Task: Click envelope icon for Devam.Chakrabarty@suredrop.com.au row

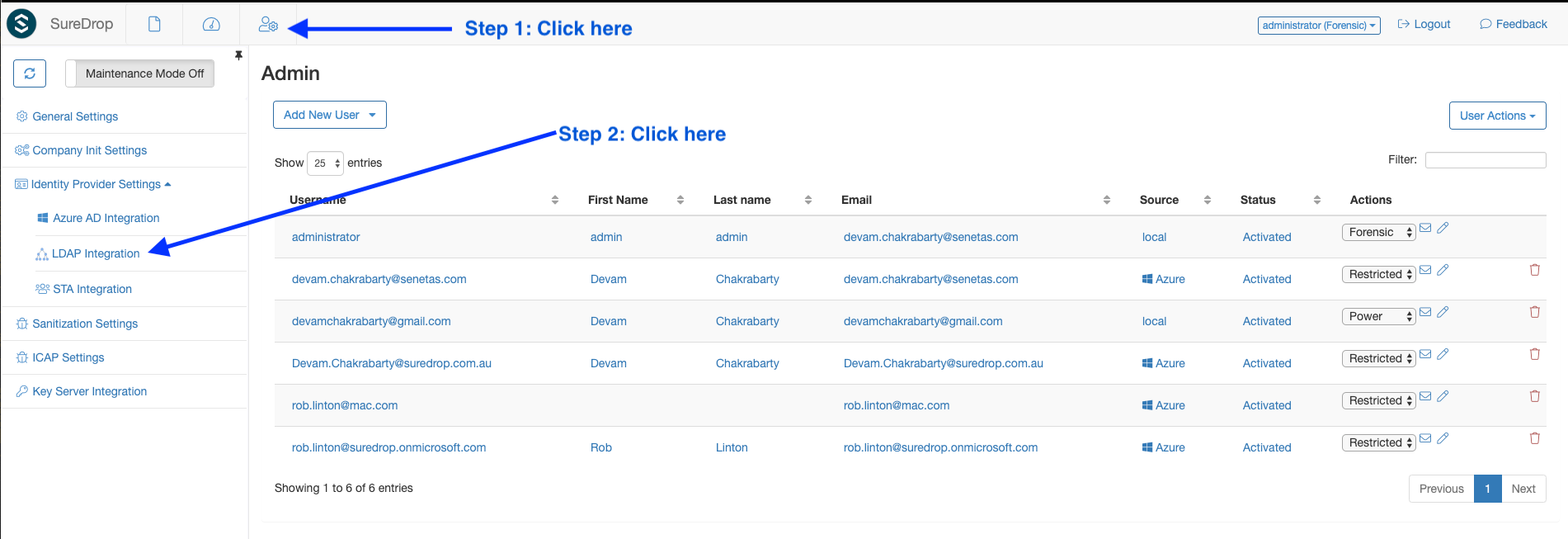Action: click(1425, 354)
